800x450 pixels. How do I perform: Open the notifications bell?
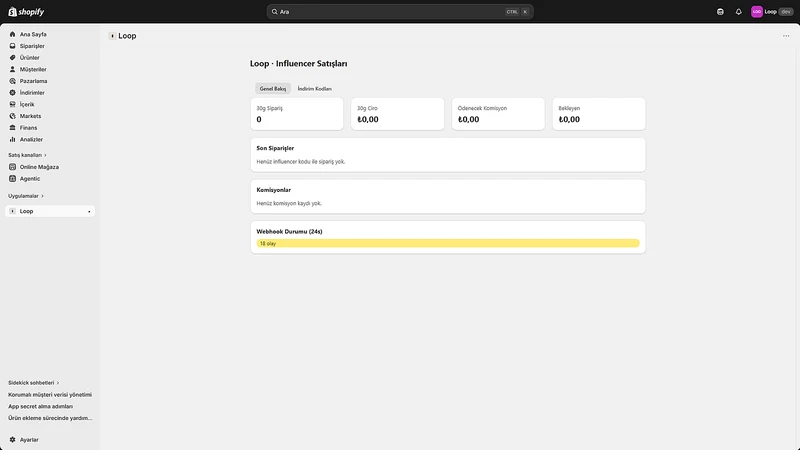click(x=738, y=12)
